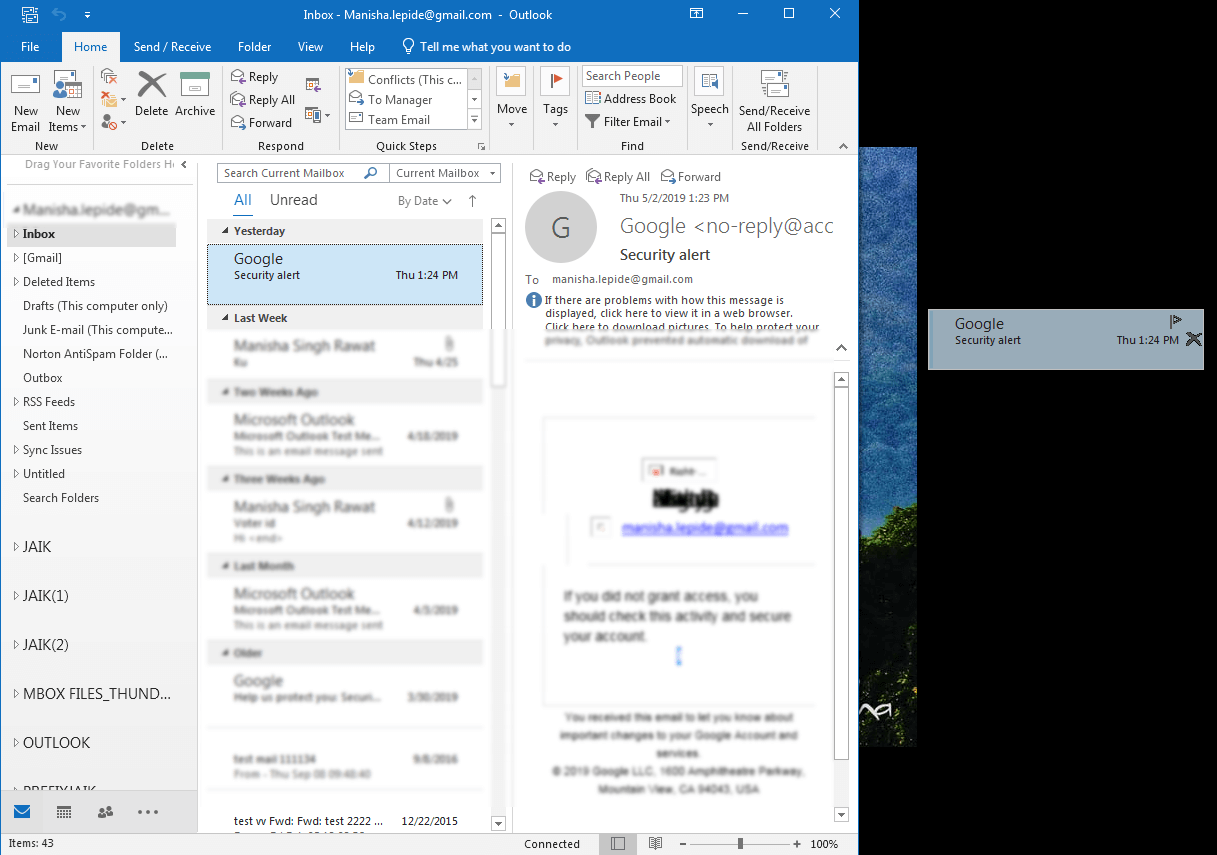Adjust the zoom slider handle
The image size is (1217, 855).
(740, 844)
